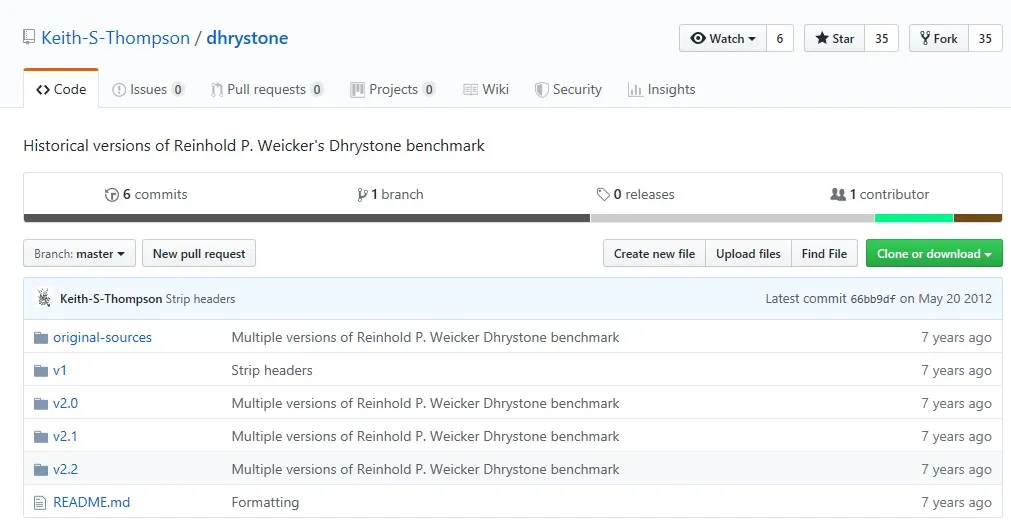Click the Find File button
Screen dimensions: 1011x523
point(824,254)
